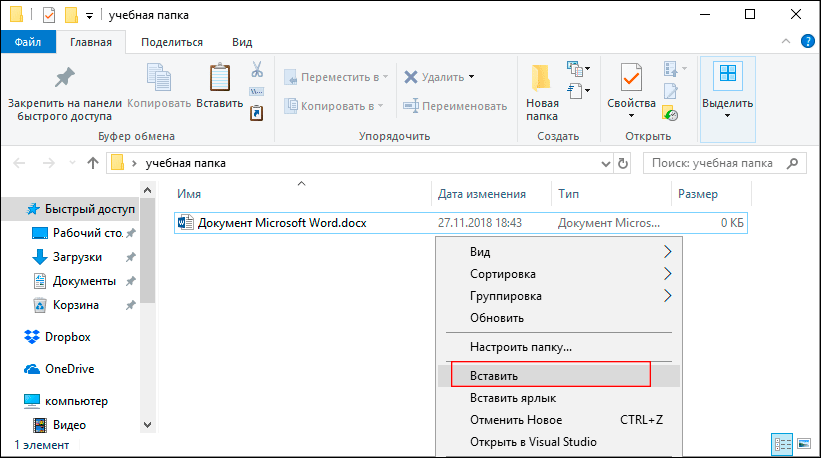Click the up-arrow navigation button

93,163
